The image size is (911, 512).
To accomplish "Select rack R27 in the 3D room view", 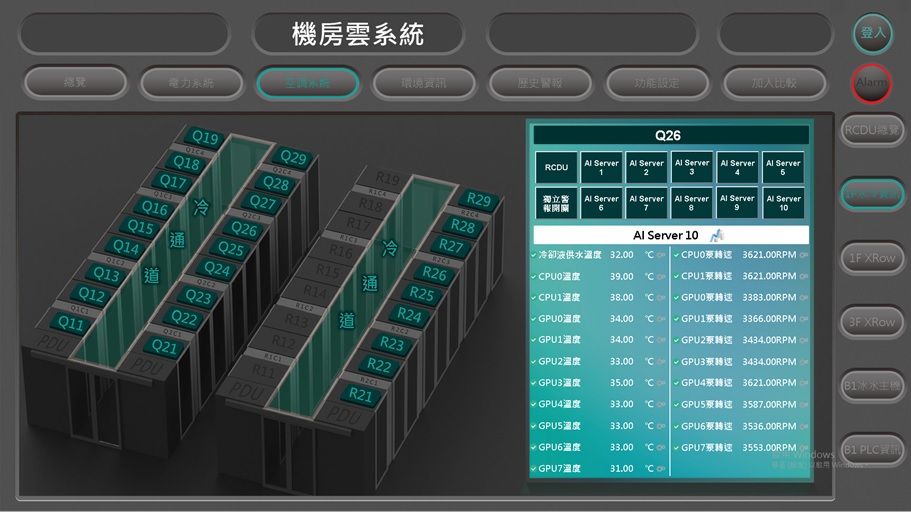I will 450,246.
